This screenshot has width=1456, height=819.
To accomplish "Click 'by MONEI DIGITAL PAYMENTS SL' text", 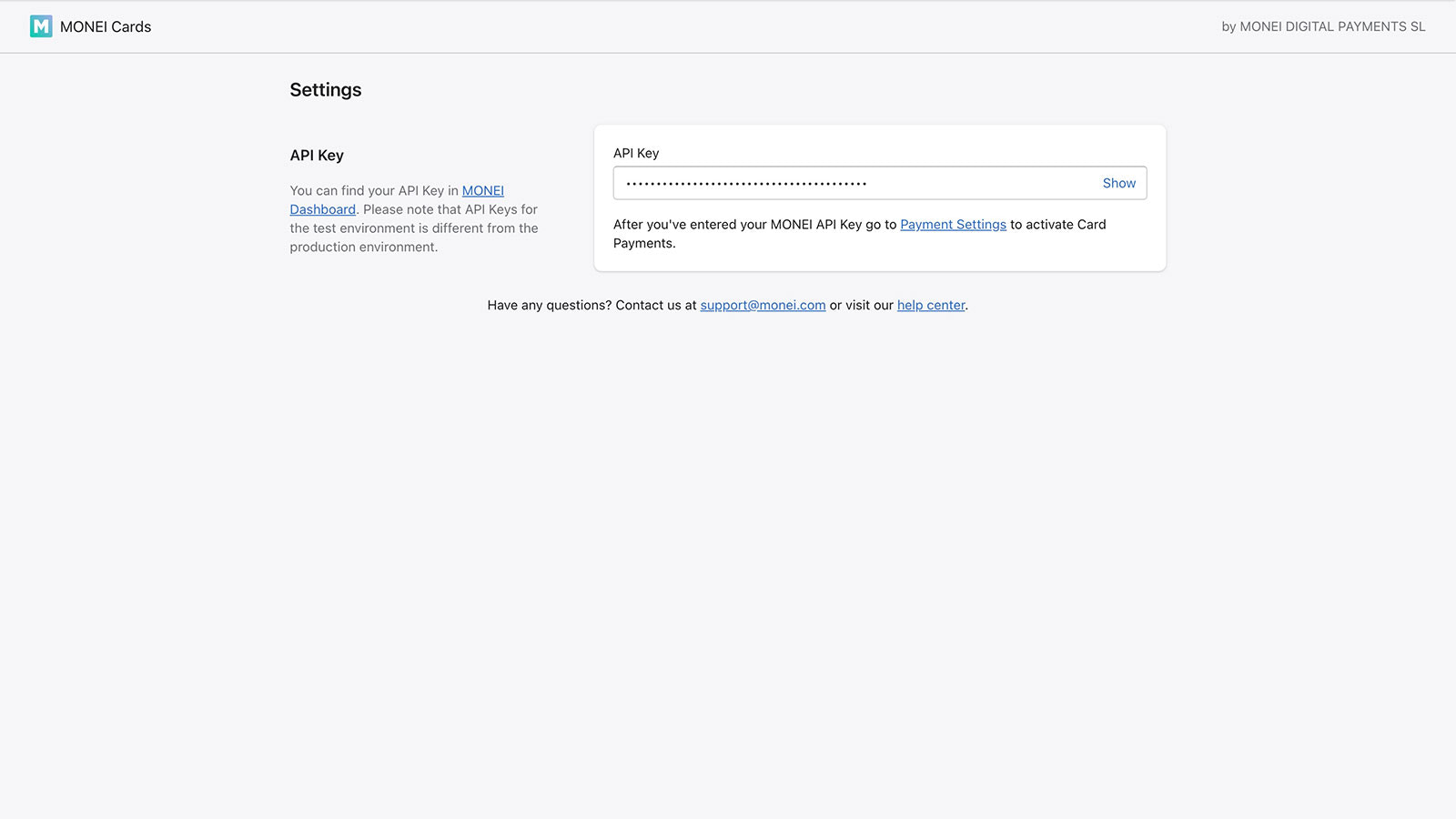I will 1323,26.
